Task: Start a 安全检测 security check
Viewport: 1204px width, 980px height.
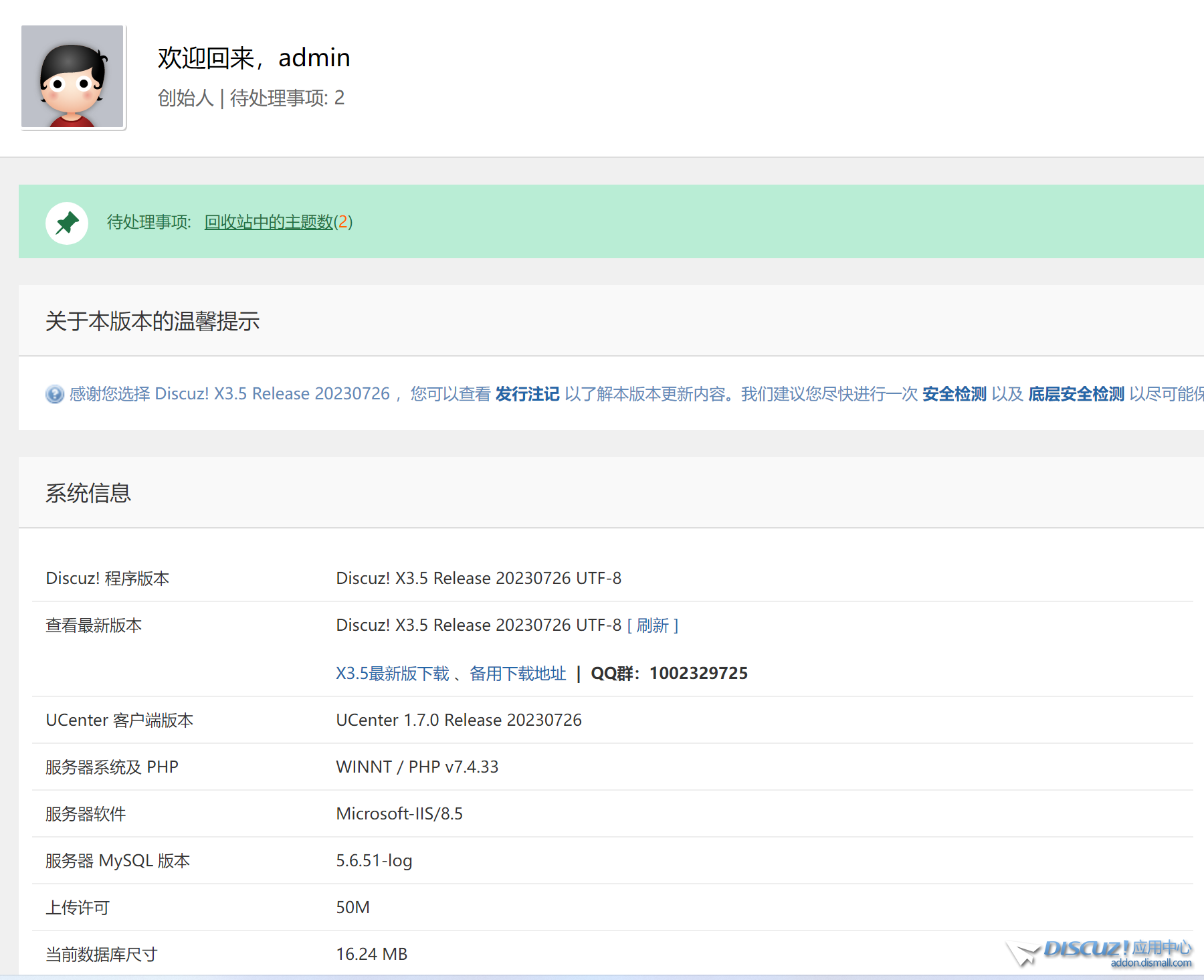Action: pyautogui.click(x=955, y=394)
